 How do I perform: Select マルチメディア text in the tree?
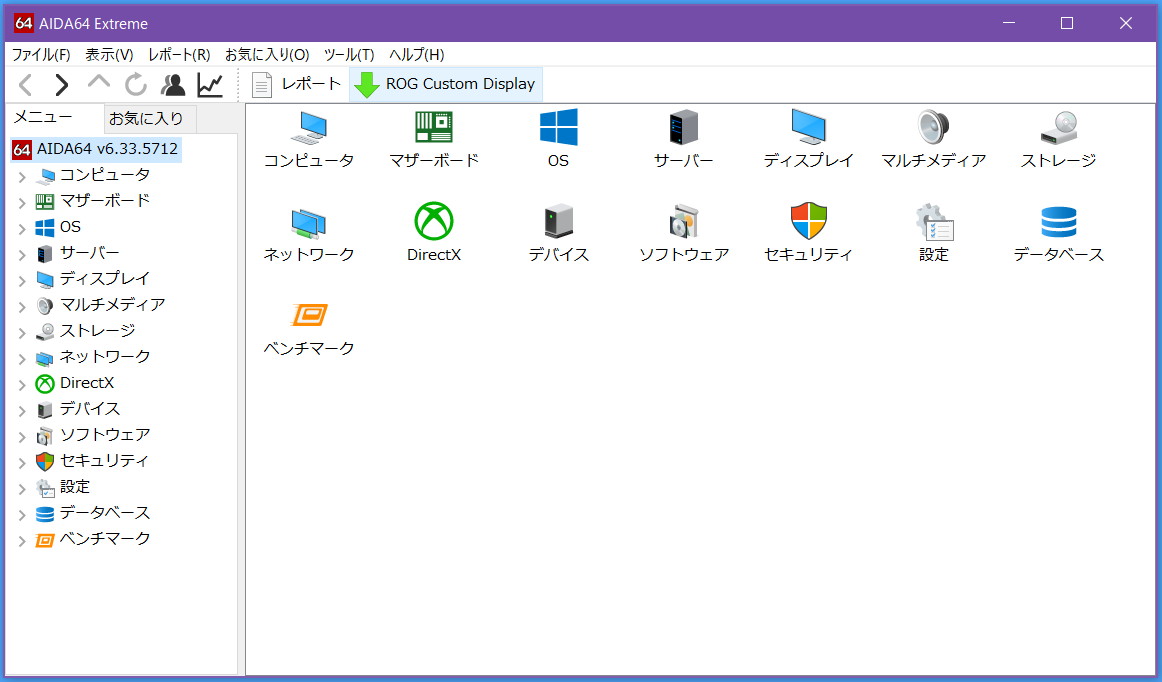click(112, 305)
